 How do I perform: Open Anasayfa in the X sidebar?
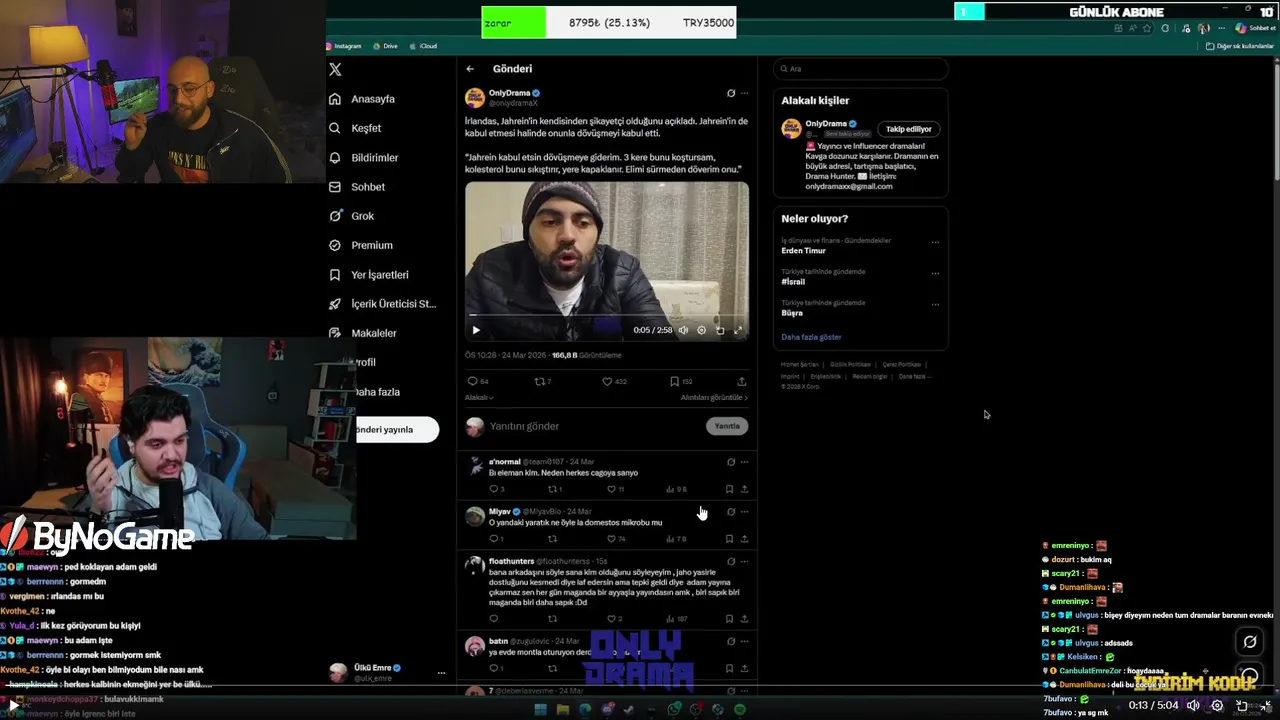coord(362,99)
